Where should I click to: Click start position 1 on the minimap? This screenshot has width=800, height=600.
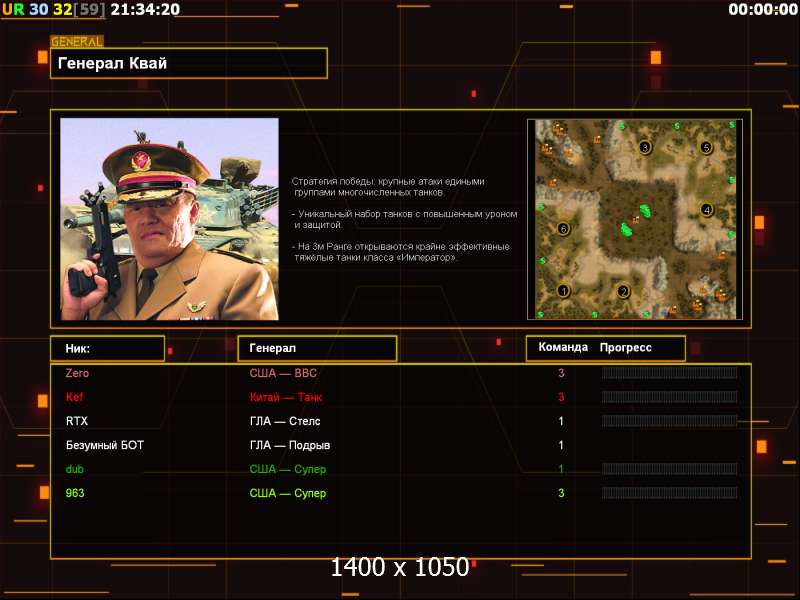[x=563, y=291]
